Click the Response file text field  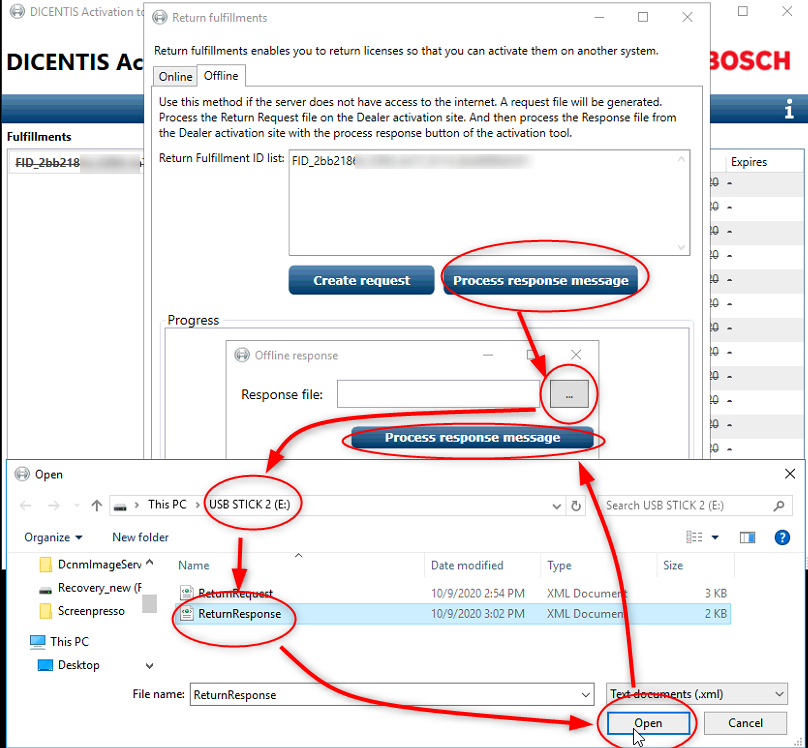tap(438, 395)
